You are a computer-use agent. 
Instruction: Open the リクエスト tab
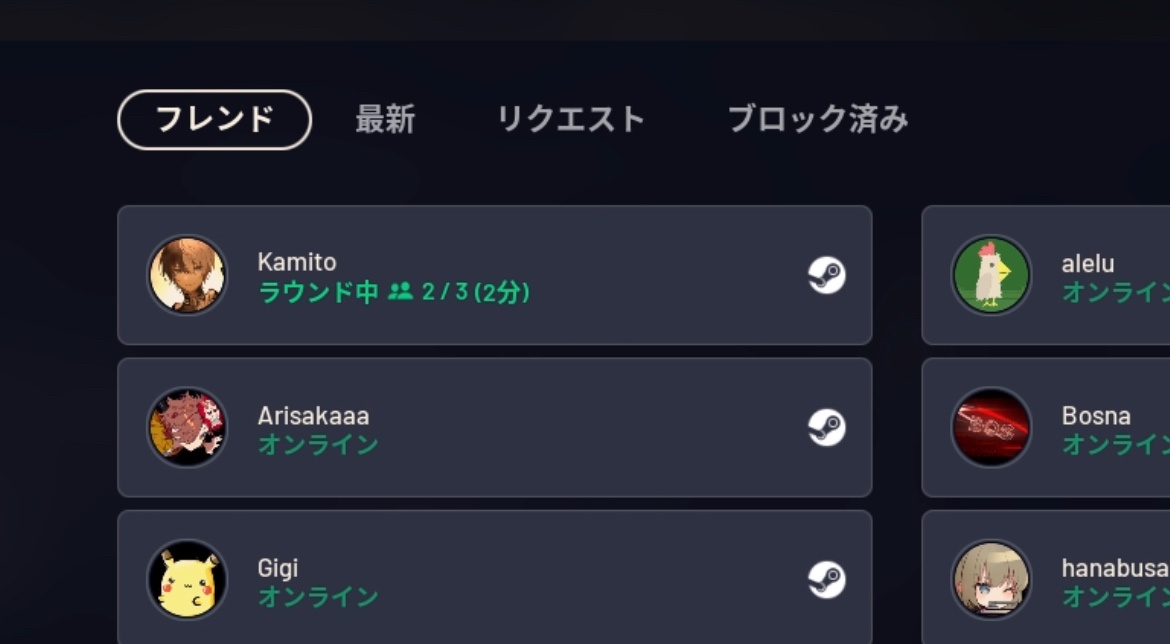[x=571, y=120]
